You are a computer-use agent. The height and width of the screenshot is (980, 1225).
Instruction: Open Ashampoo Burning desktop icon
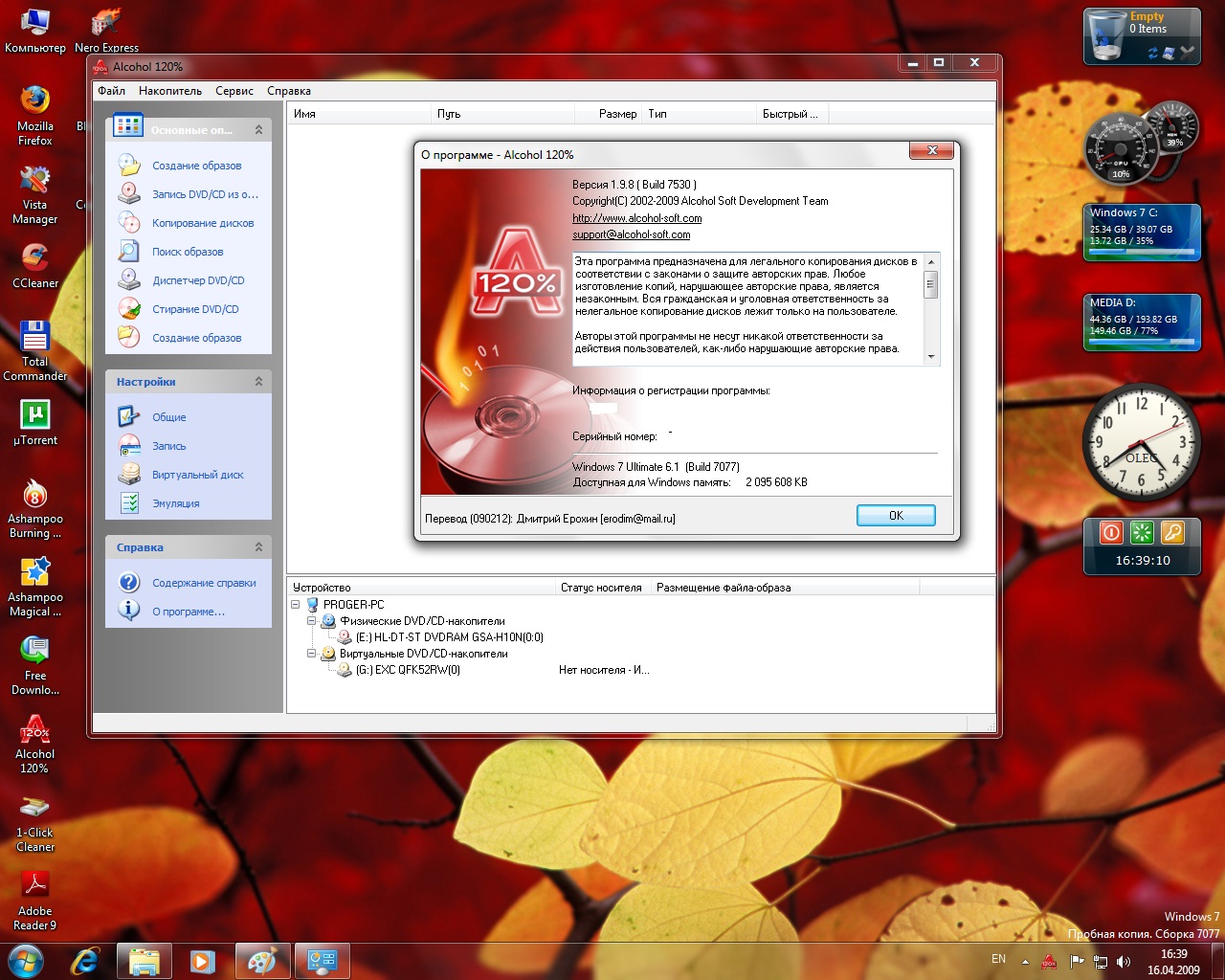click(35, 508)
